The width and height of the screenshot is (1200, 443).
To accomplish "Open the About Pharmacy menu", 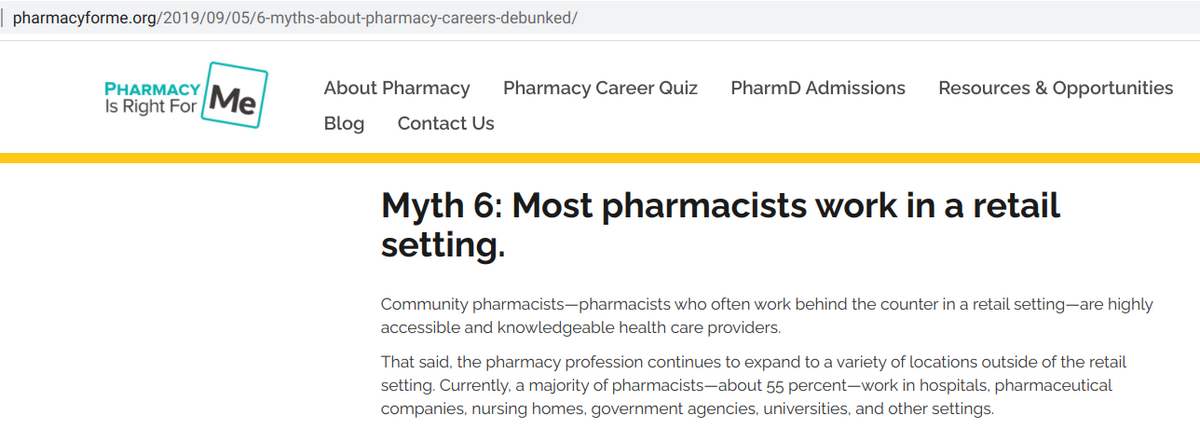I will [x=396, y=88].
